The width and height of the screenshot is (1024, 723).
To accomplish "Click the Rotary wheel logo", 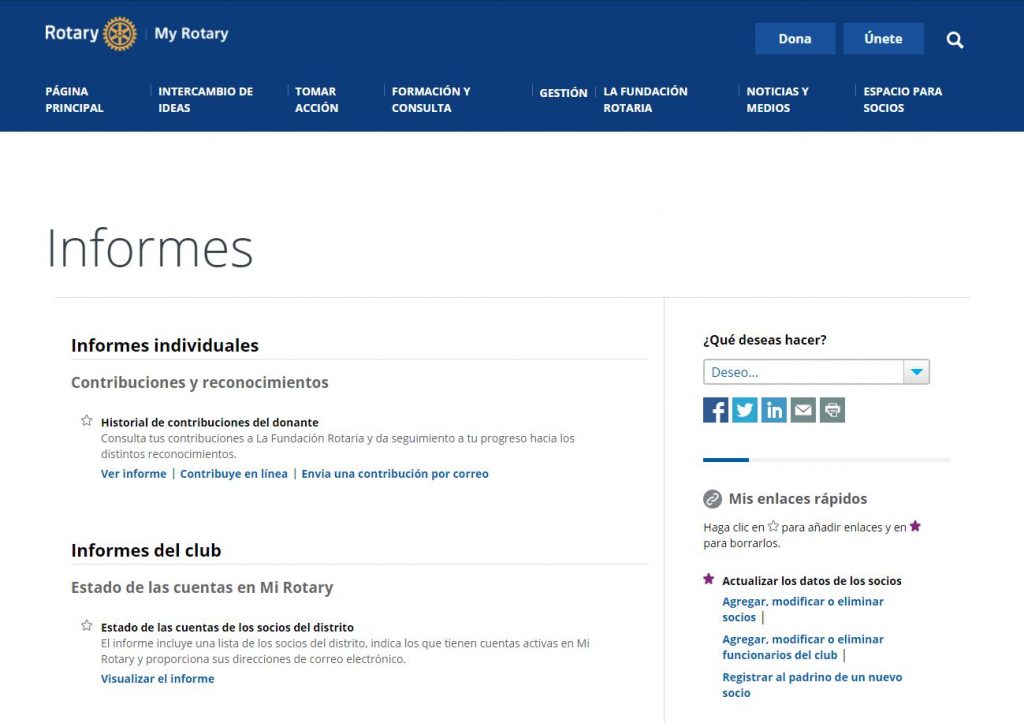I will (x=119, y=34).
